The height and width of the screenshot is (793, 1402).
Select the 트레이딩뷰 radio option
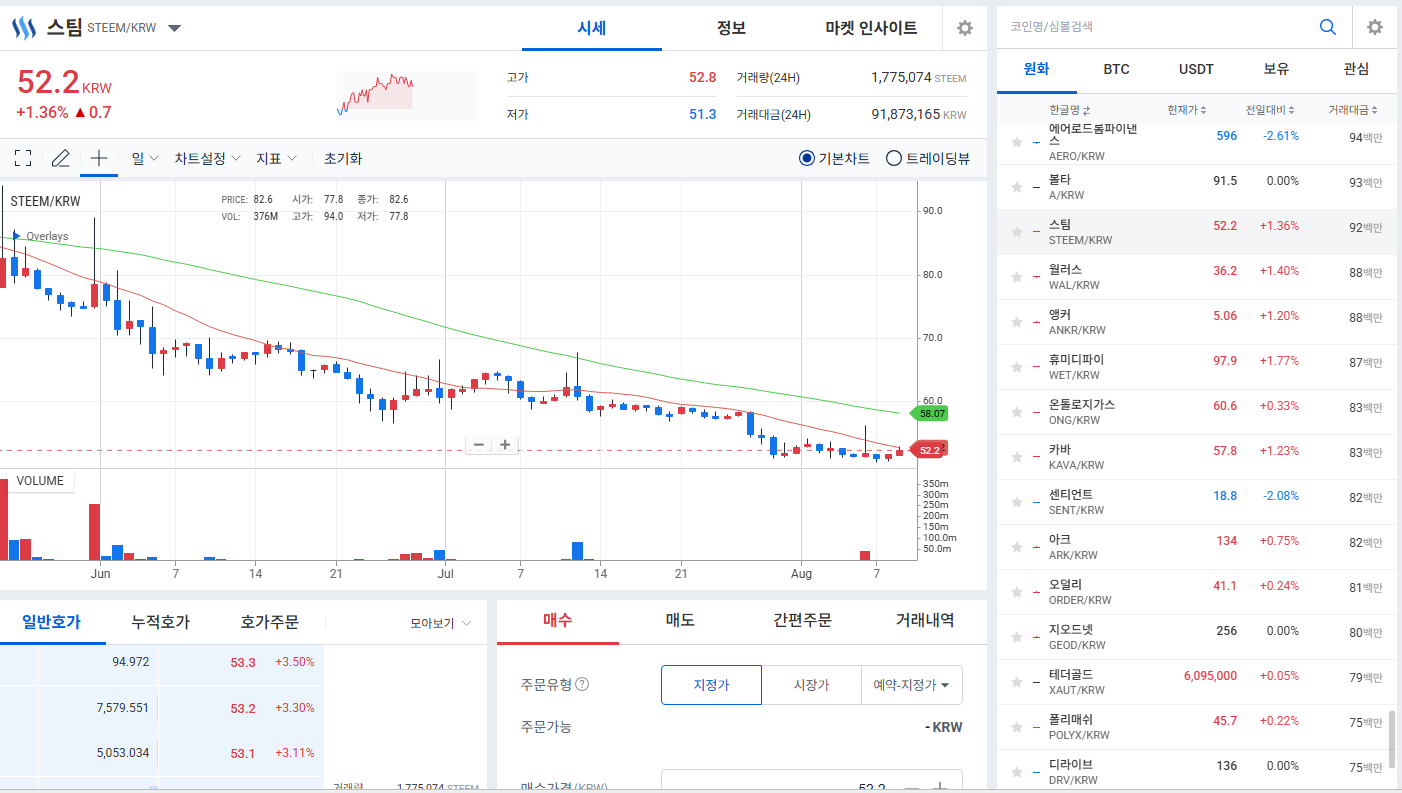pos(894,158)
